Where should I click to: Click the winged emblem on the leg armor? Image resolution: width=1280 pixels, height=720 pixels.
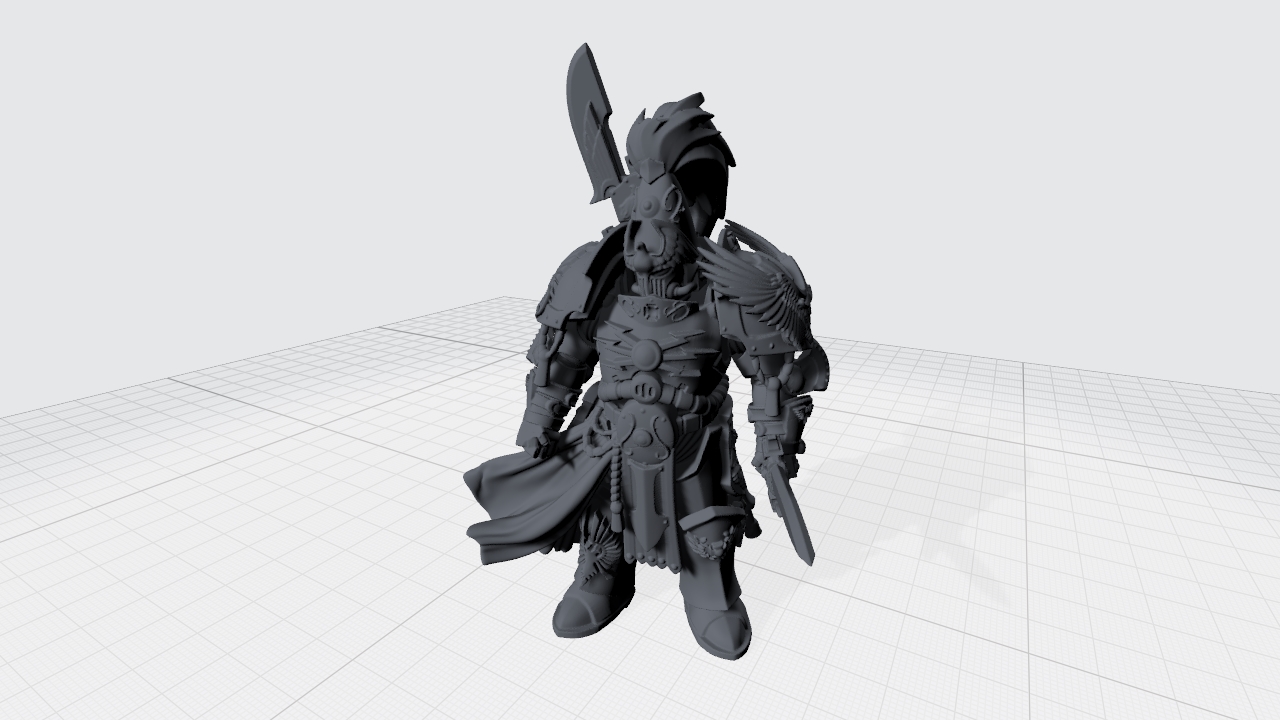pos(712,547)
